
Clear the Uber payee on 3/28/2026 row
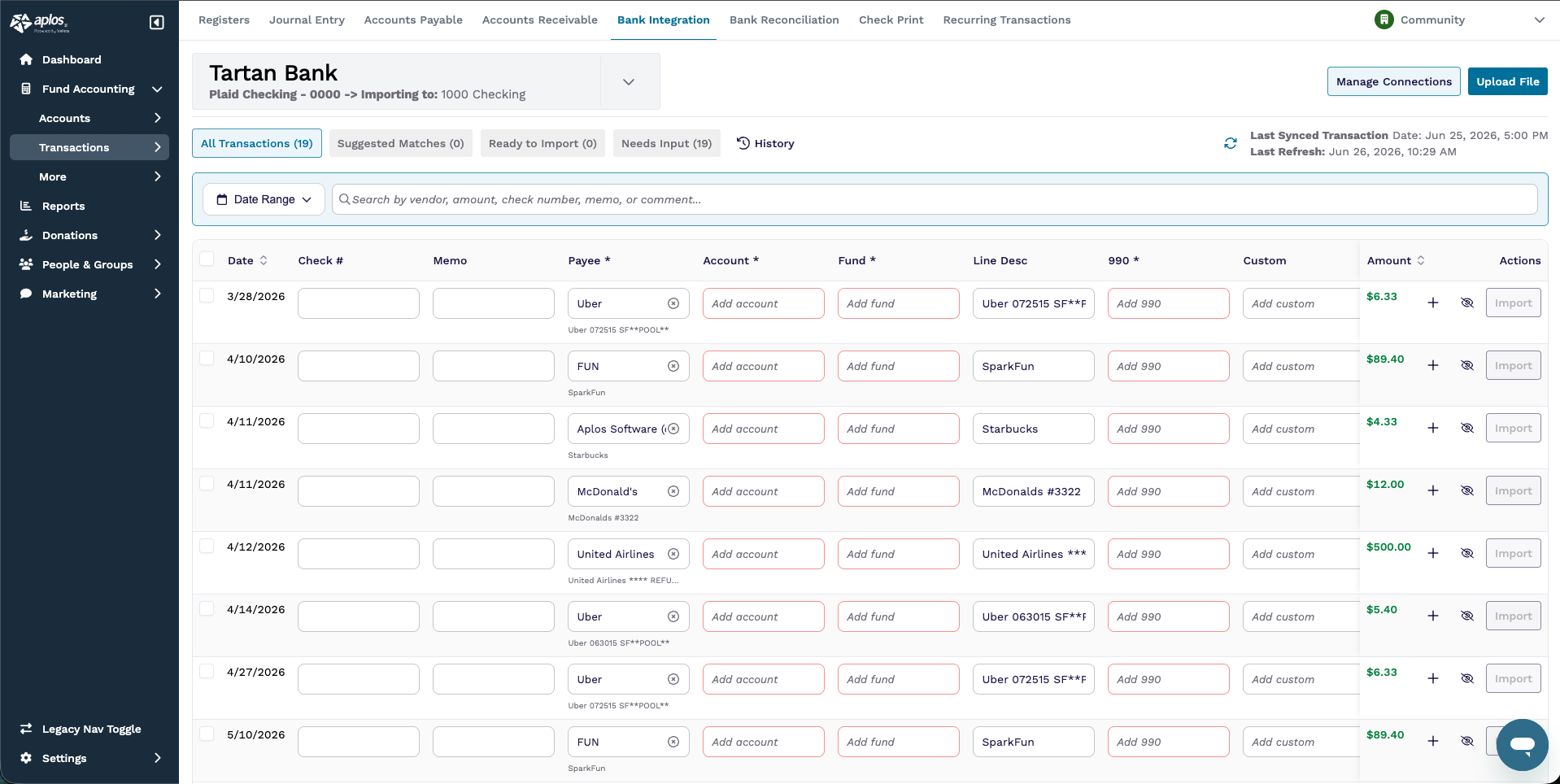coord(673,303)
